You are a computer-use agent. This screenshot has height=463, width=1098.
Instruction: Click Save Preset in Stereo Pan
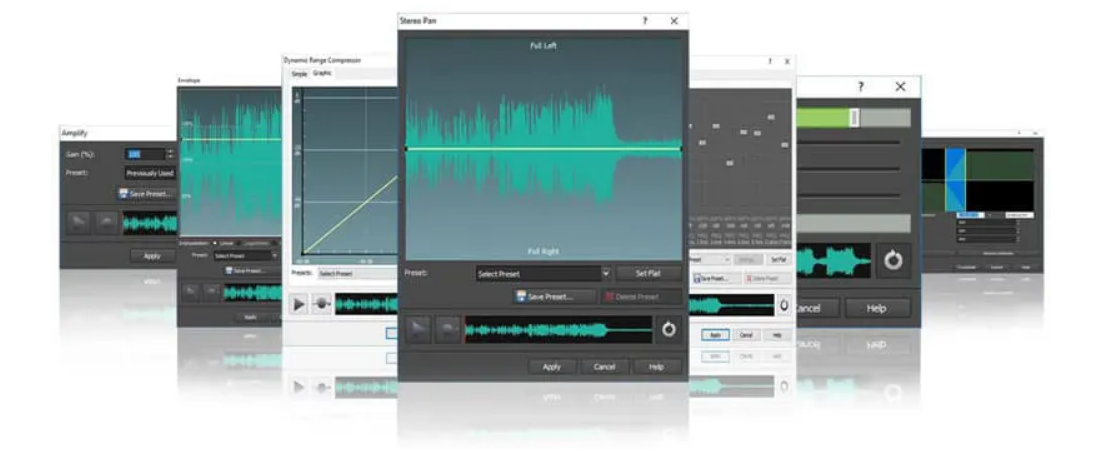tap(553, 296)
